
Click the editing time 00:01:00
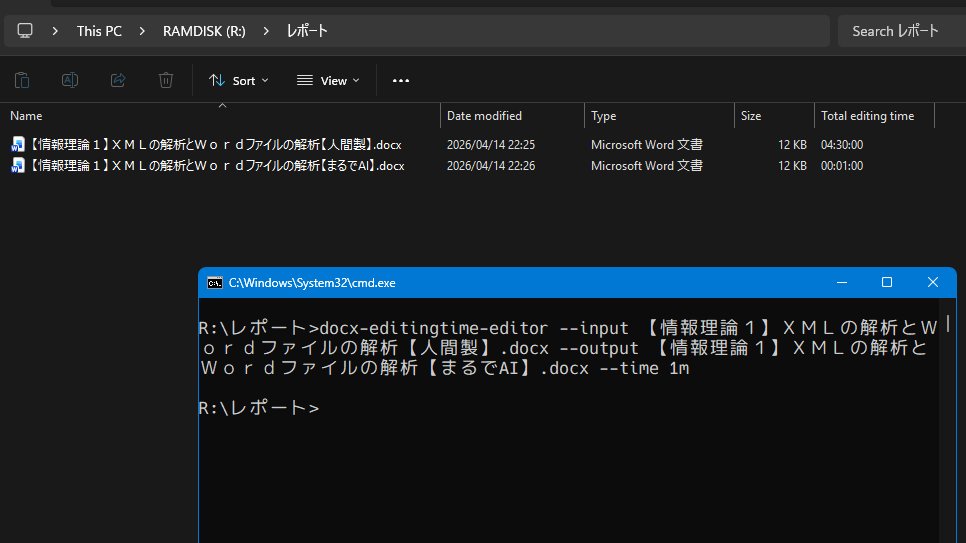point(842,166)
